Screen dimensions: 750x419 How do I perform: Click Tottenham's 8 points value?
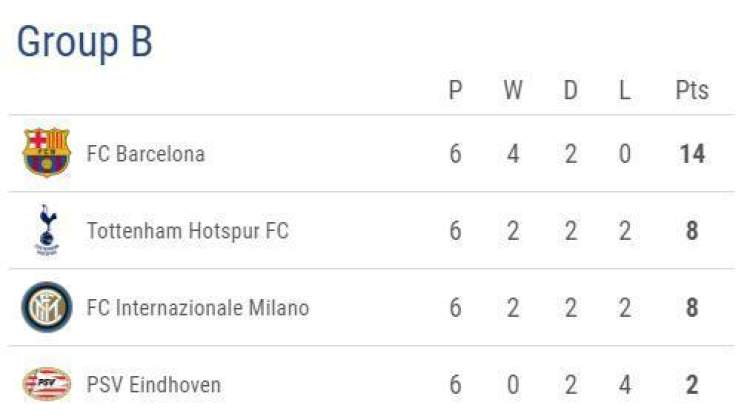coord(692,231)
